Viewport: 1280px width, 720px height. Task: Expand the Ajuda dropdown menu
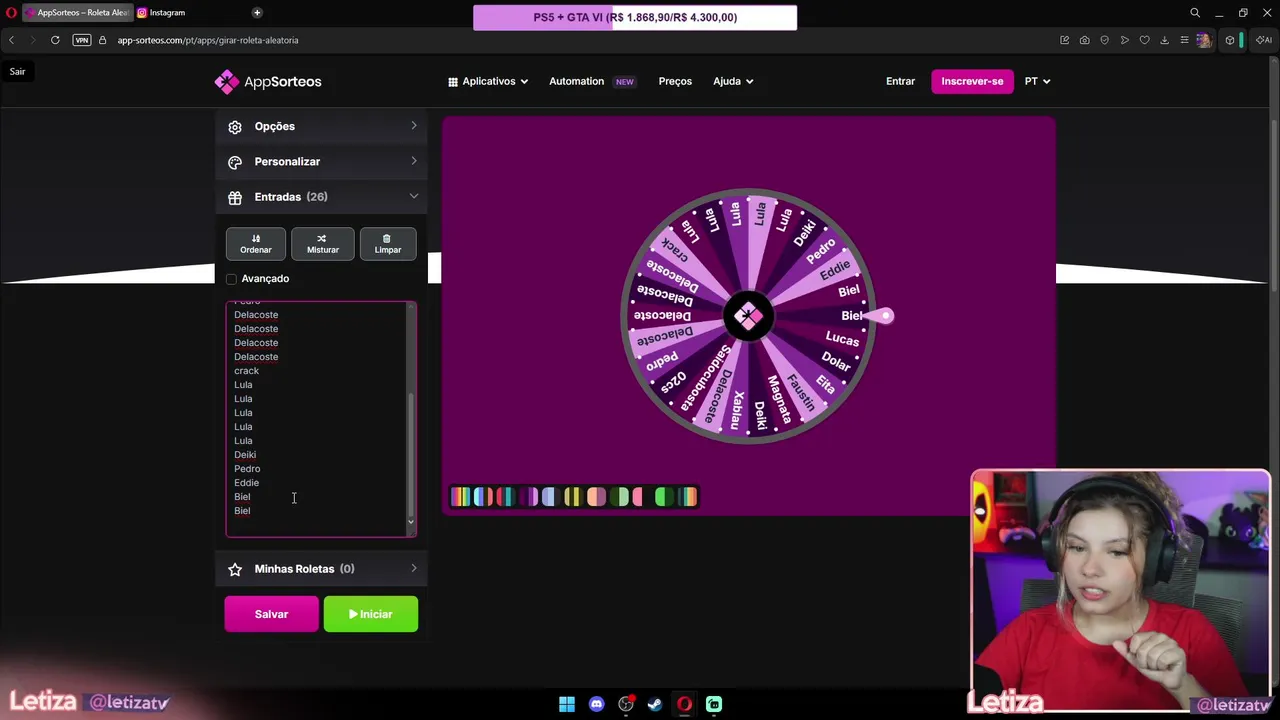(733, 82)
